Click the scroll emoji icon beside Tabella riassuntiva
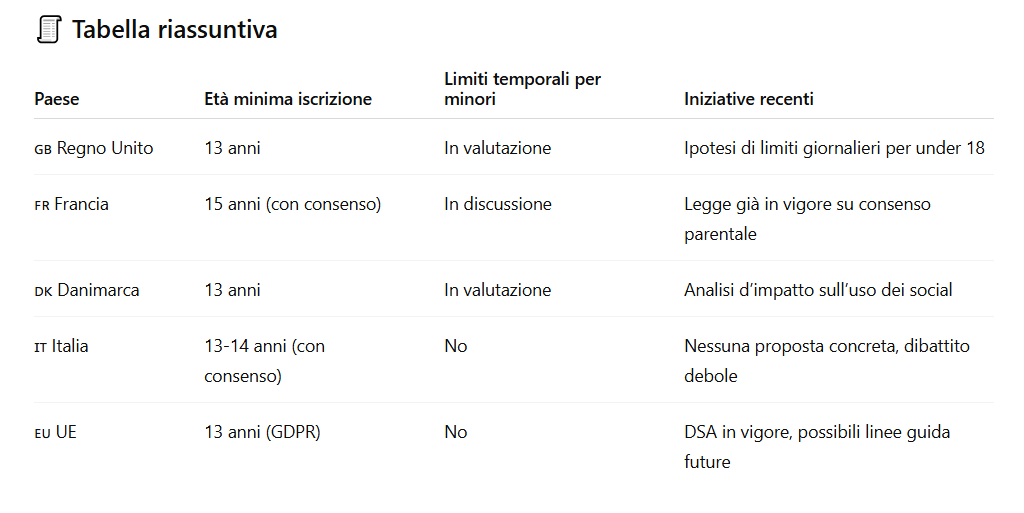The width and height of the screenshot is (1024, 513). coord(47,30)
